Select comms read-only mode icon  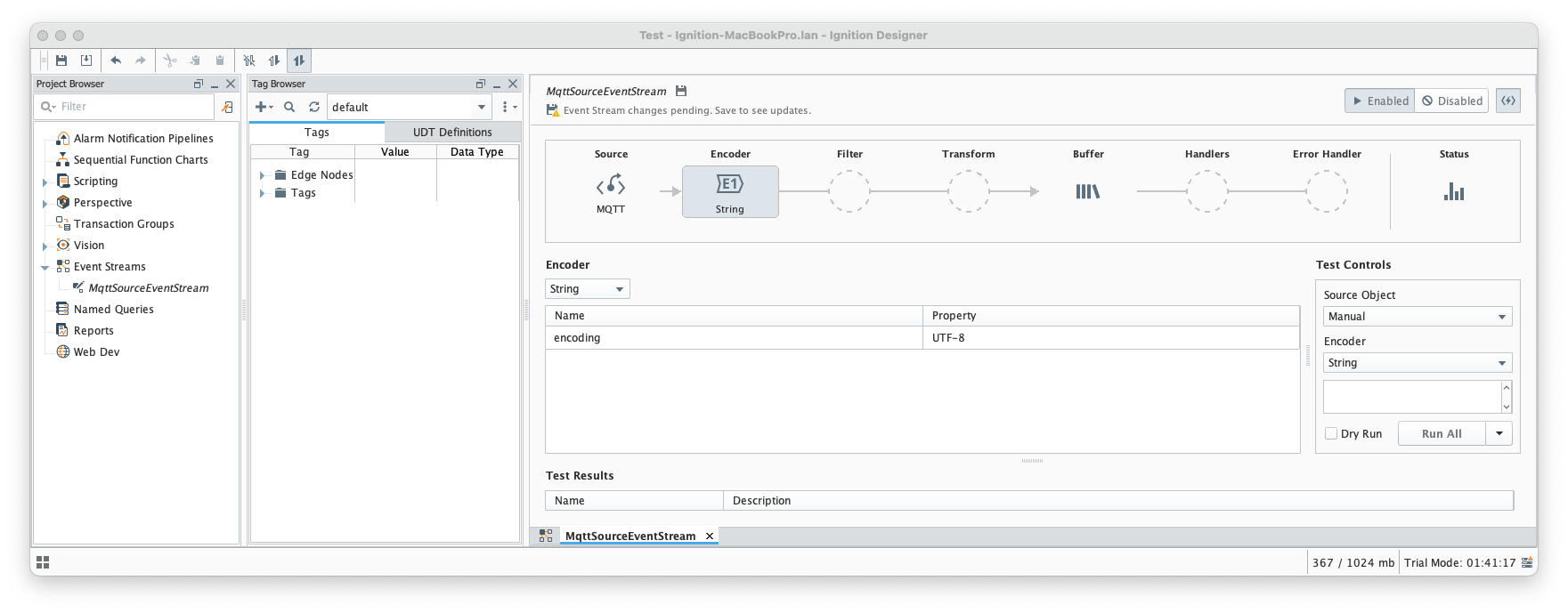pos(274,60)
